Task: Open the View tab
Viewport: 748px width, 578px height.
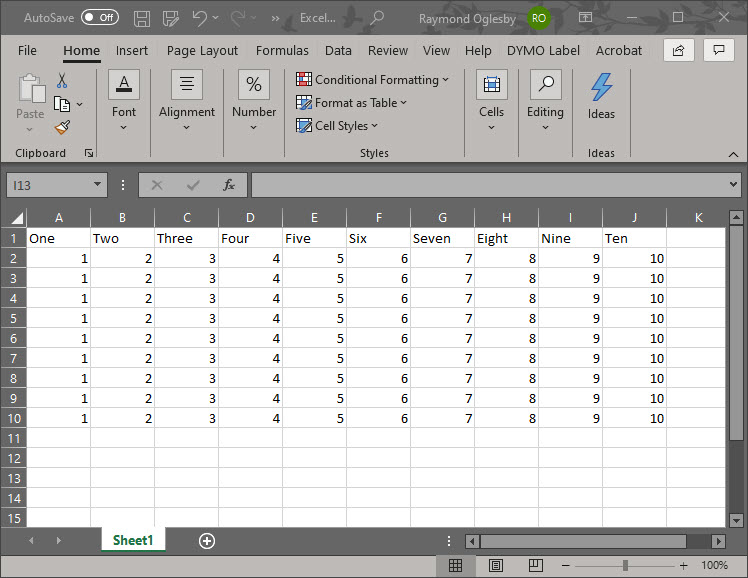Action: (436, 51)
